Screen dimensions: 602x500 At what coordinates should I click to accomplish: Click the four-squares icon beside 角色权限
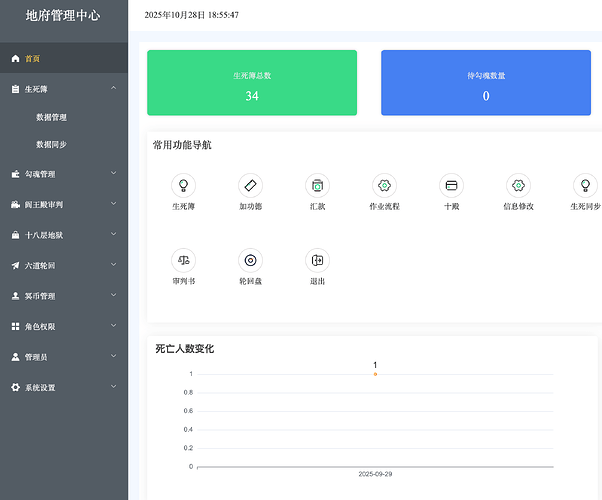pyautogui.click(x=15, y=326)
